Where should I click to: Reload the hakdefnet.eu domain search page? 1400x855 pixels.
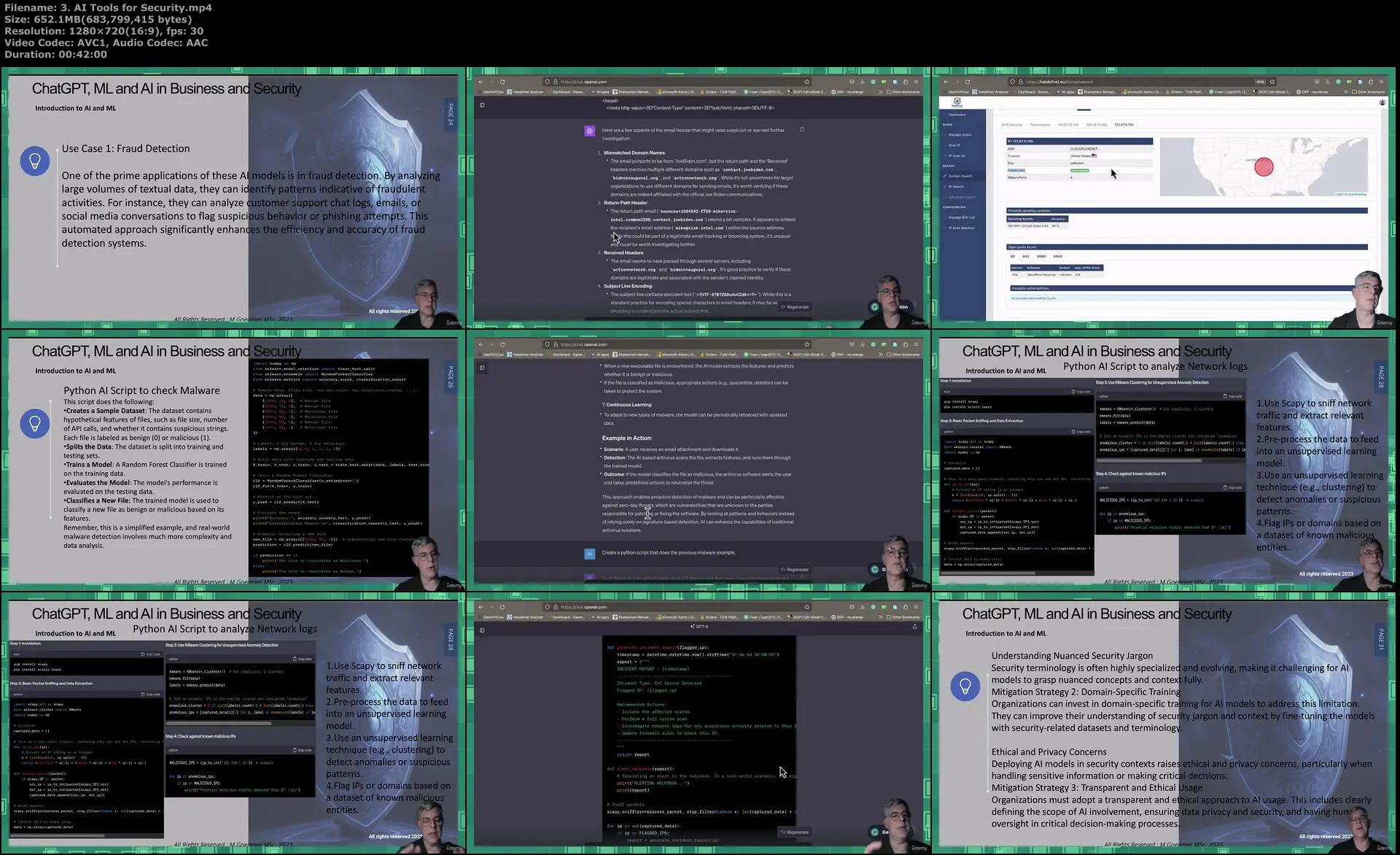coord(968,82)
